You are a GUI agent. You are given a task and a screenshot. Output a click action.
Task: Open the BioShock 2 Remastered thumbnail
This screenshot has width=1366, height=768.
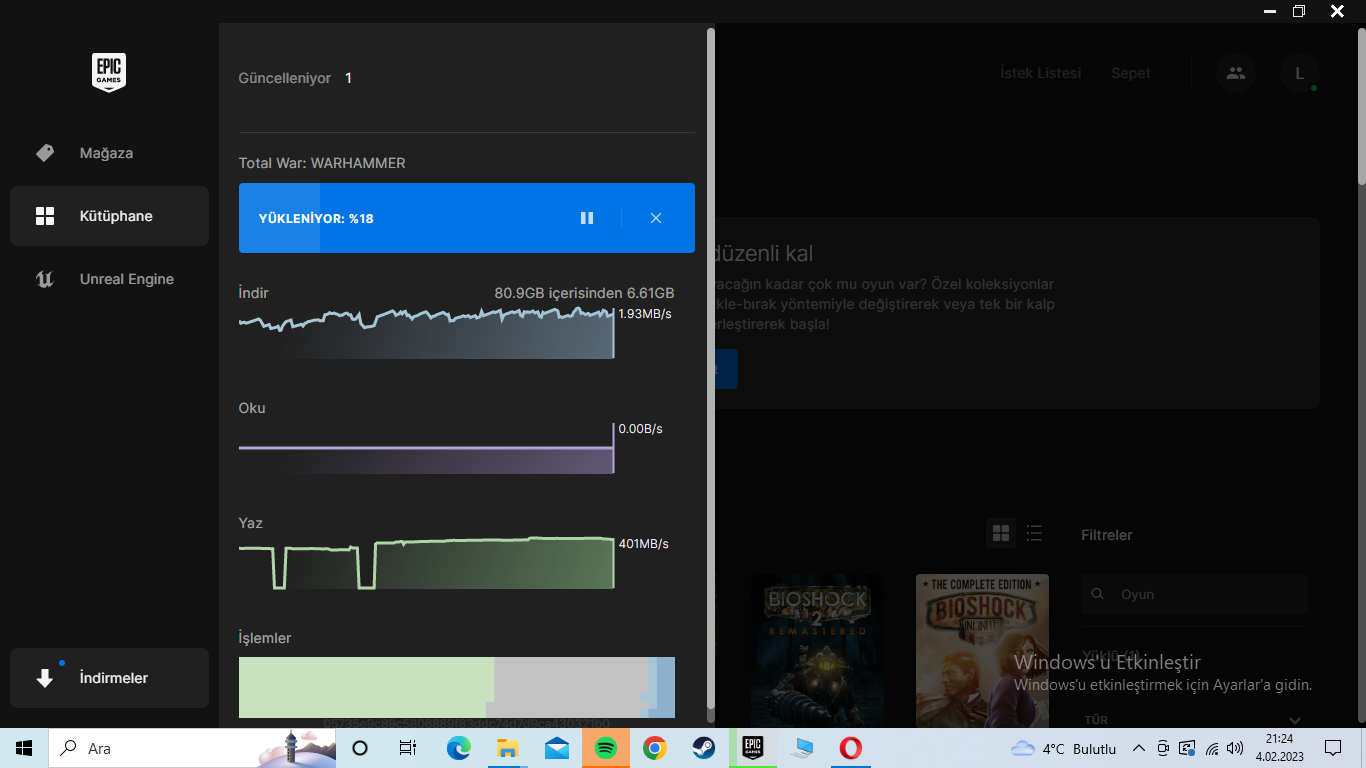point(817,651)
